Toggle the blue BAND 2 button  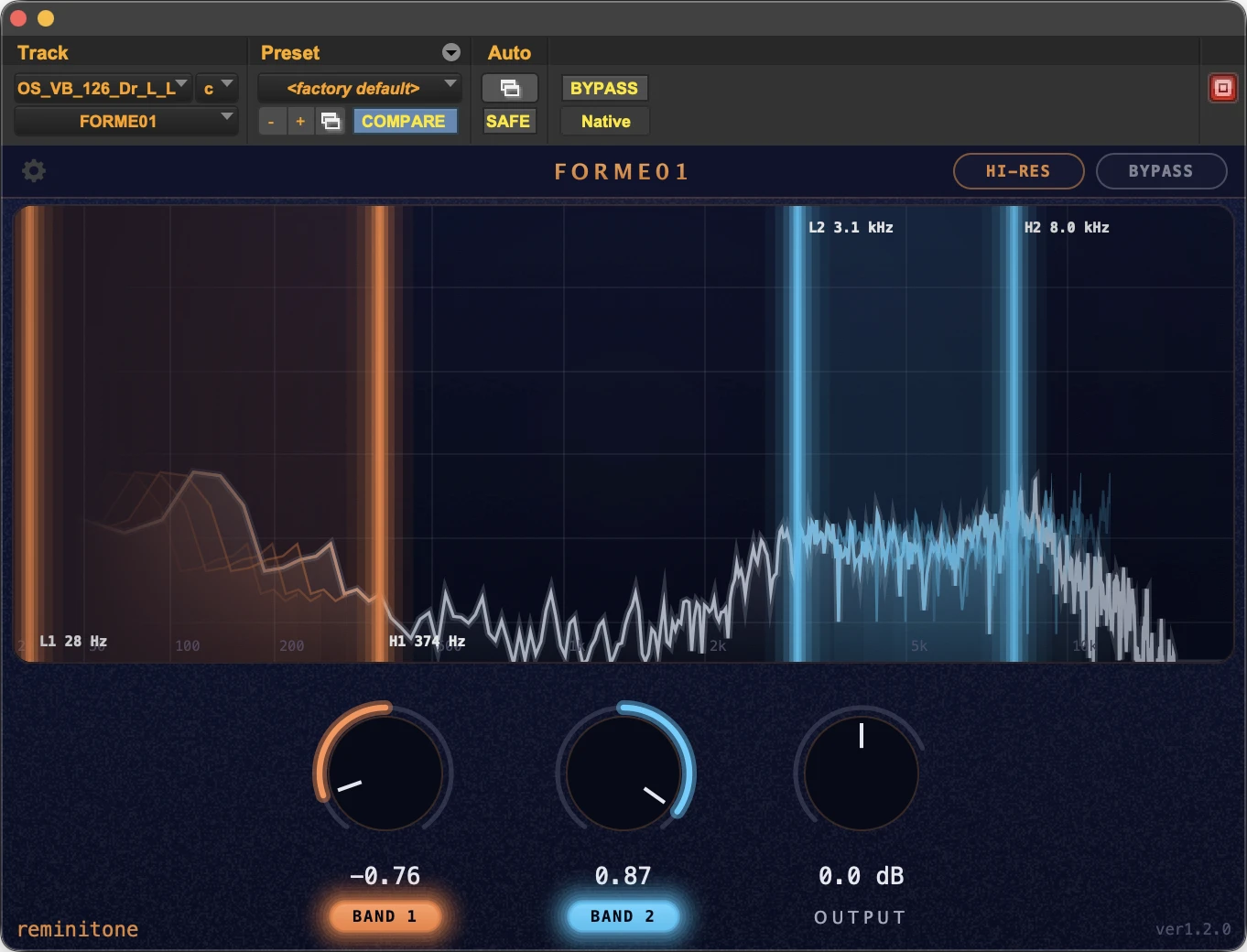(x=623, y=916)
